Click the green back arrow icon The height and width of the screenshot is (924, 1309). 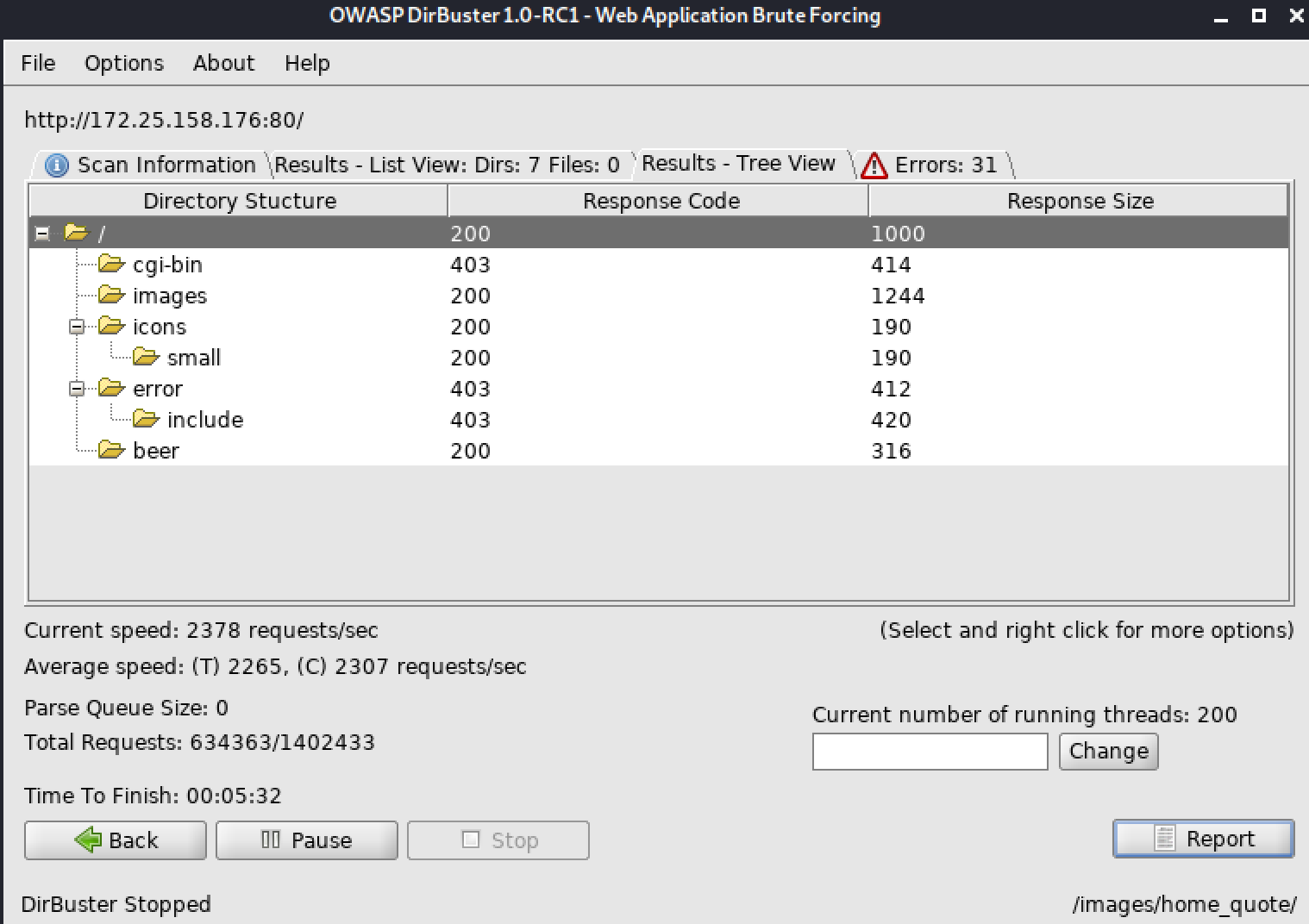(88, 840)
